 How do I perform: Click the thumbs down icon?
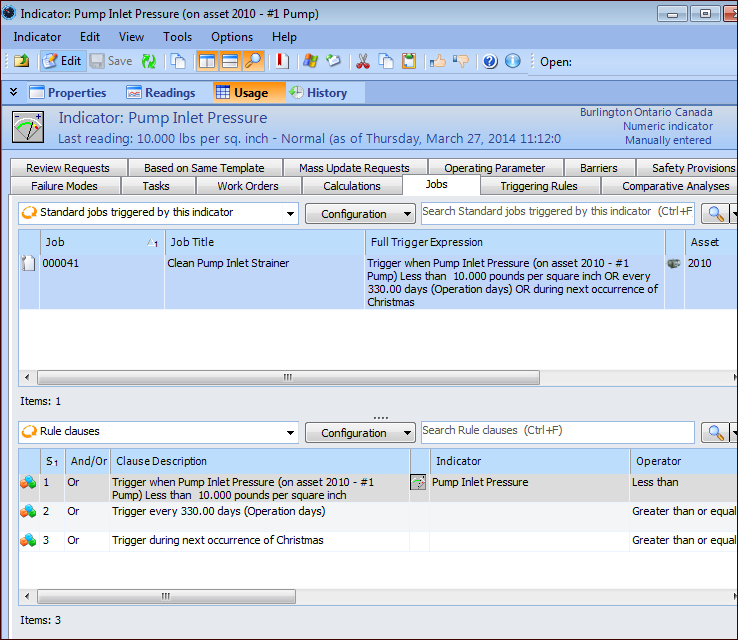pos(460,61)
